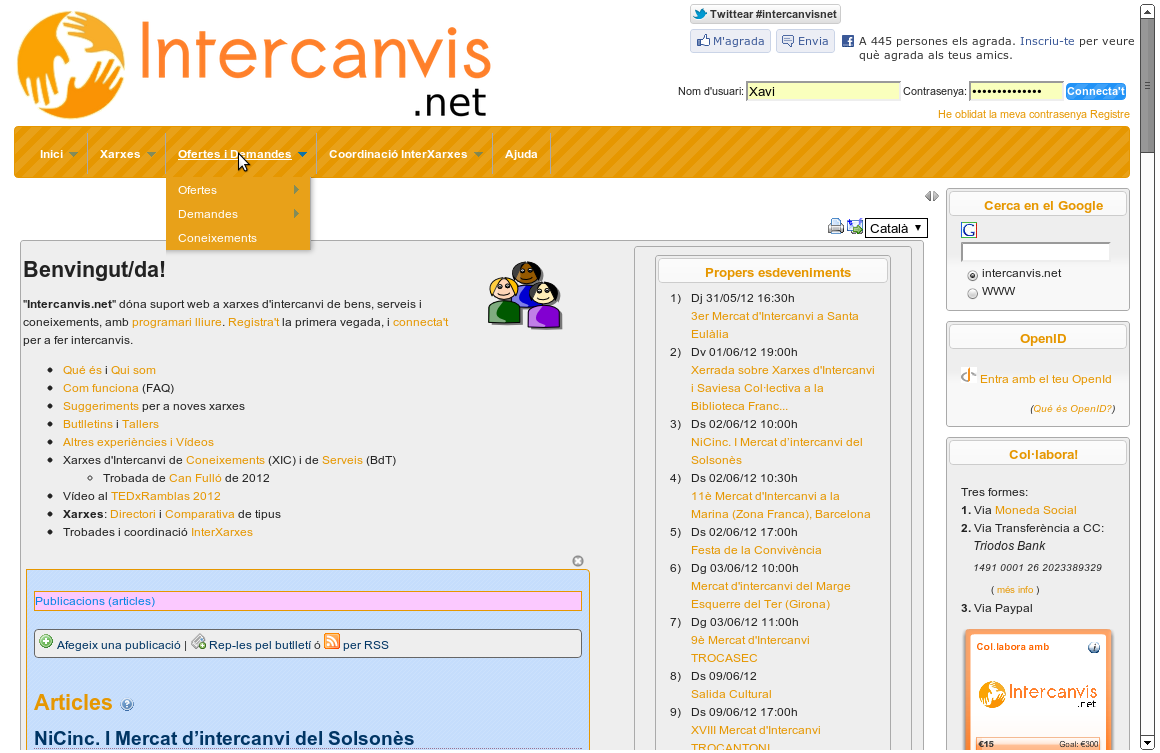
Task: Click the newsletter subscribe icon before Rep-les
Action: 198,642
